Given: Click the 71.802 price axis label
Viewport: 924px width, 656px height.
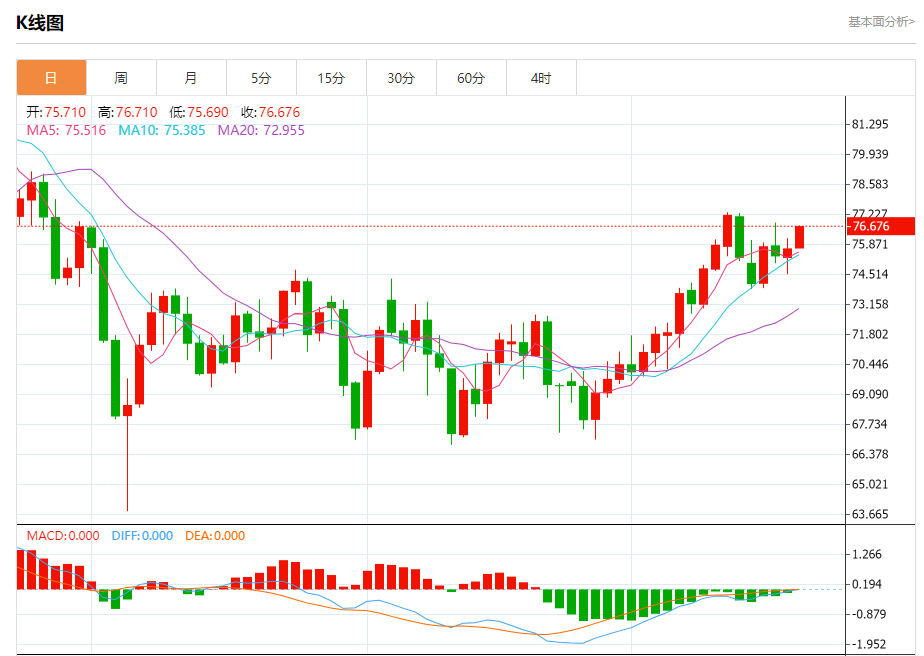Looking at the screenshot, I should click(x=870, y=334).
